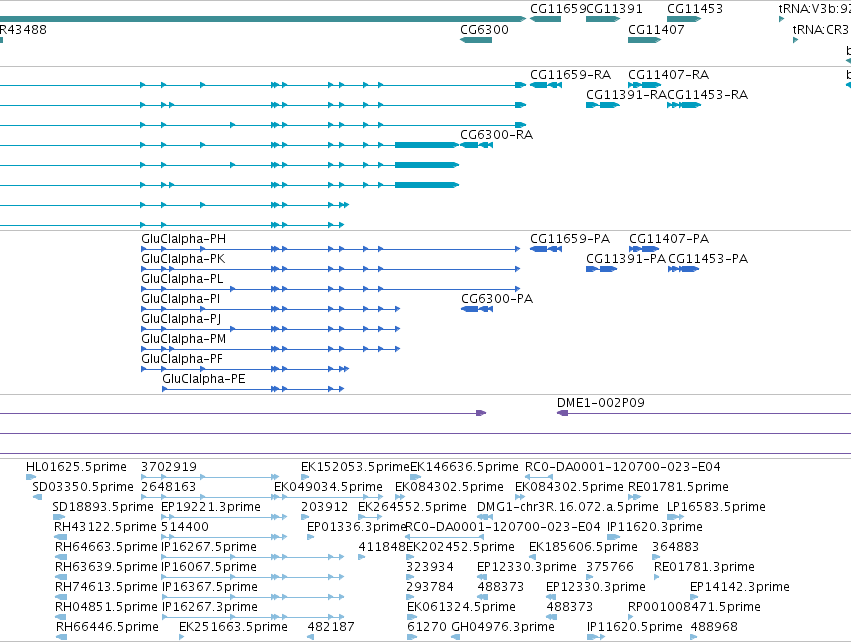Click the CG6300-PA label
This screenshot has width=851, height=642.
click(x=497, y=299)
